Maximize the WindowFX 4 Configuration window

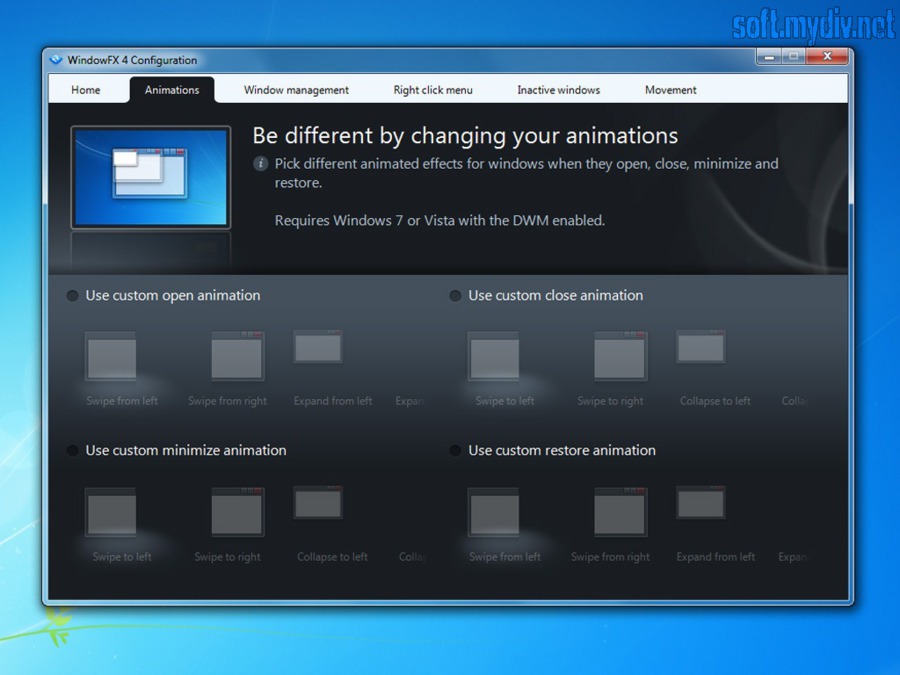pyautogui.click(x=794, y=56)
